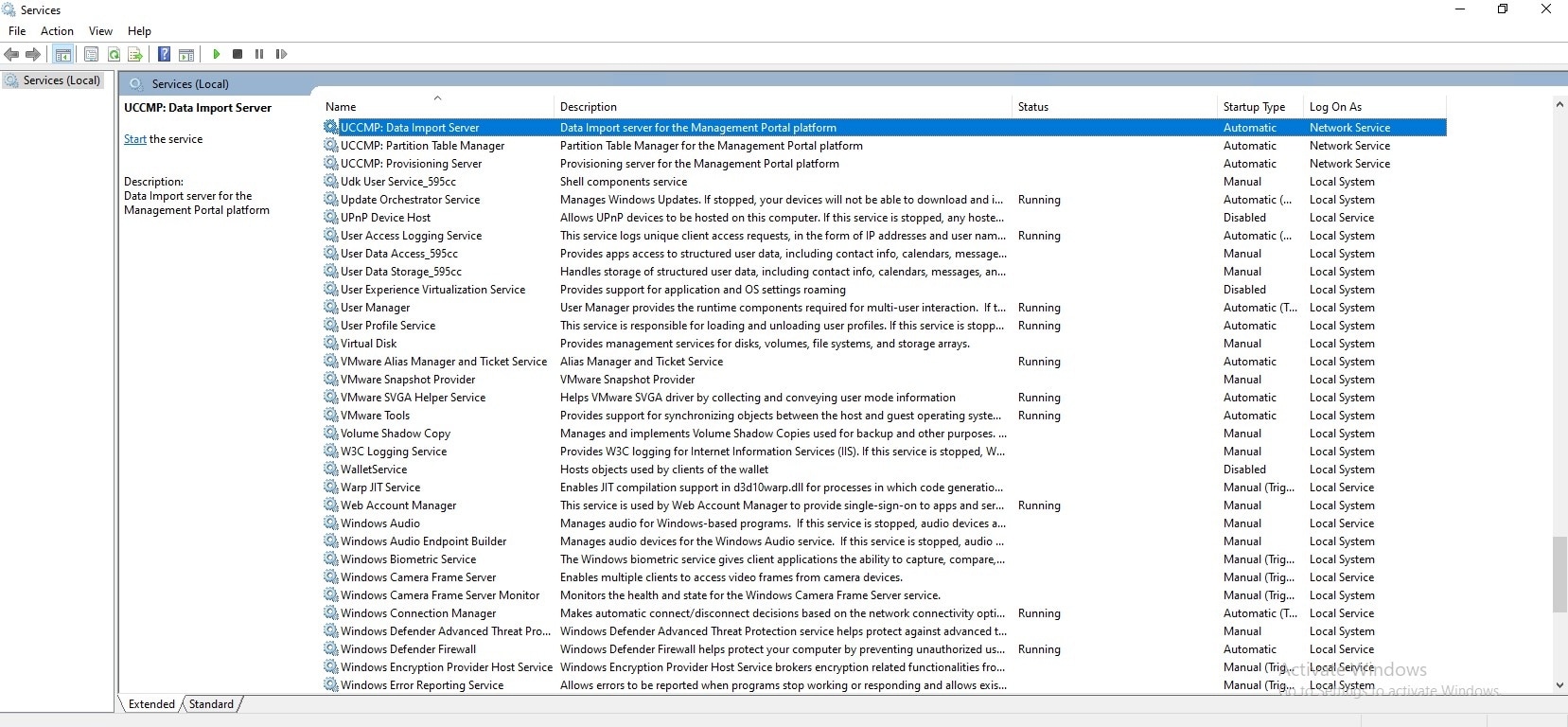Screen dimensions: 1568x727
Task: Start the service with the green play icon
Action: pyautogui.click(x=217, y=55)
